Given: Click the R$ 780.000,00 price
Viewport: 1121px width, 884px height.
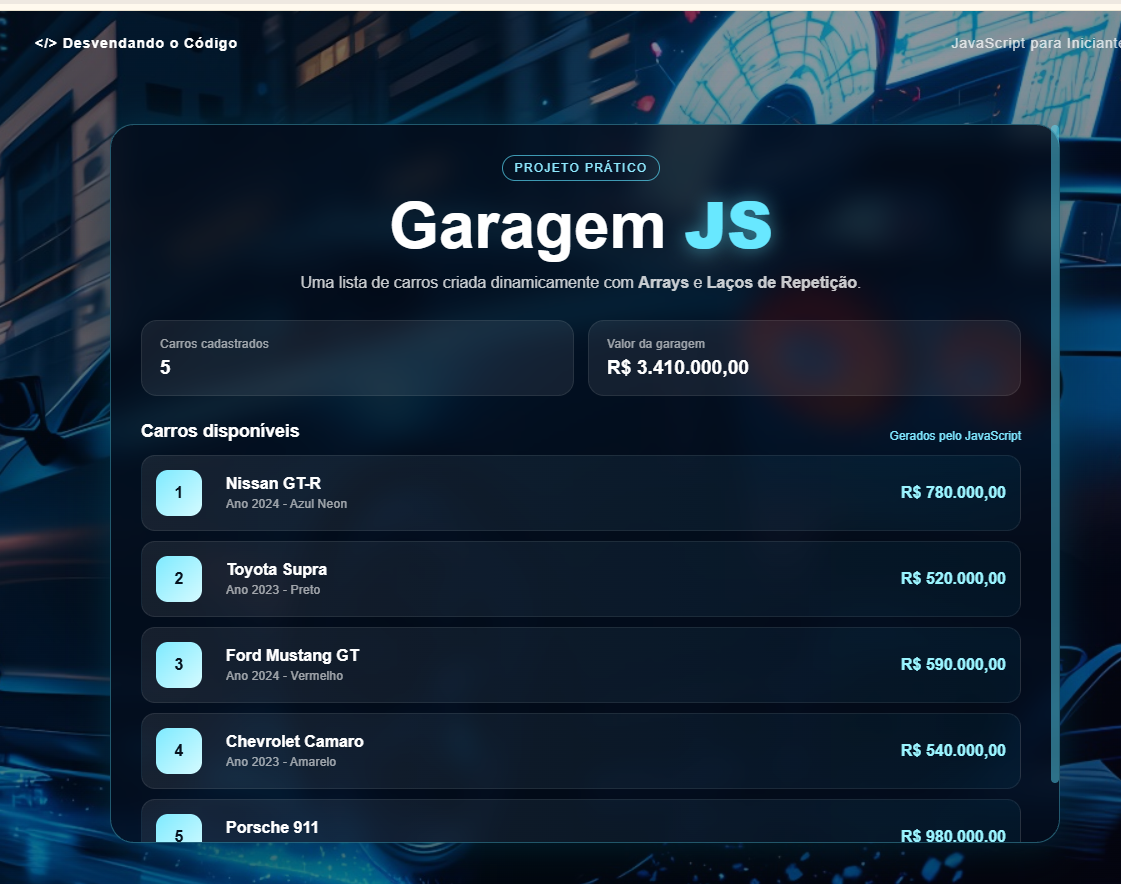Looking at the screenshot, I should tap(953, 493).
